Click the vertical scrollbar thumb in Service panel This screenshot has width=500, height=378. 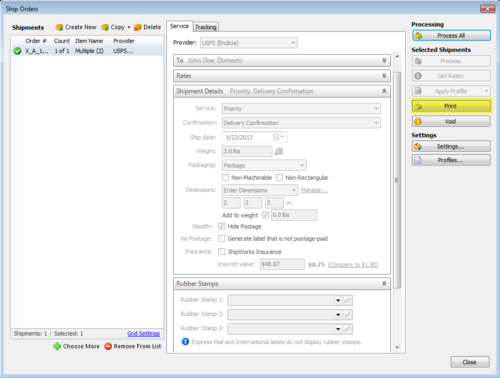click(x=397, y=180)
